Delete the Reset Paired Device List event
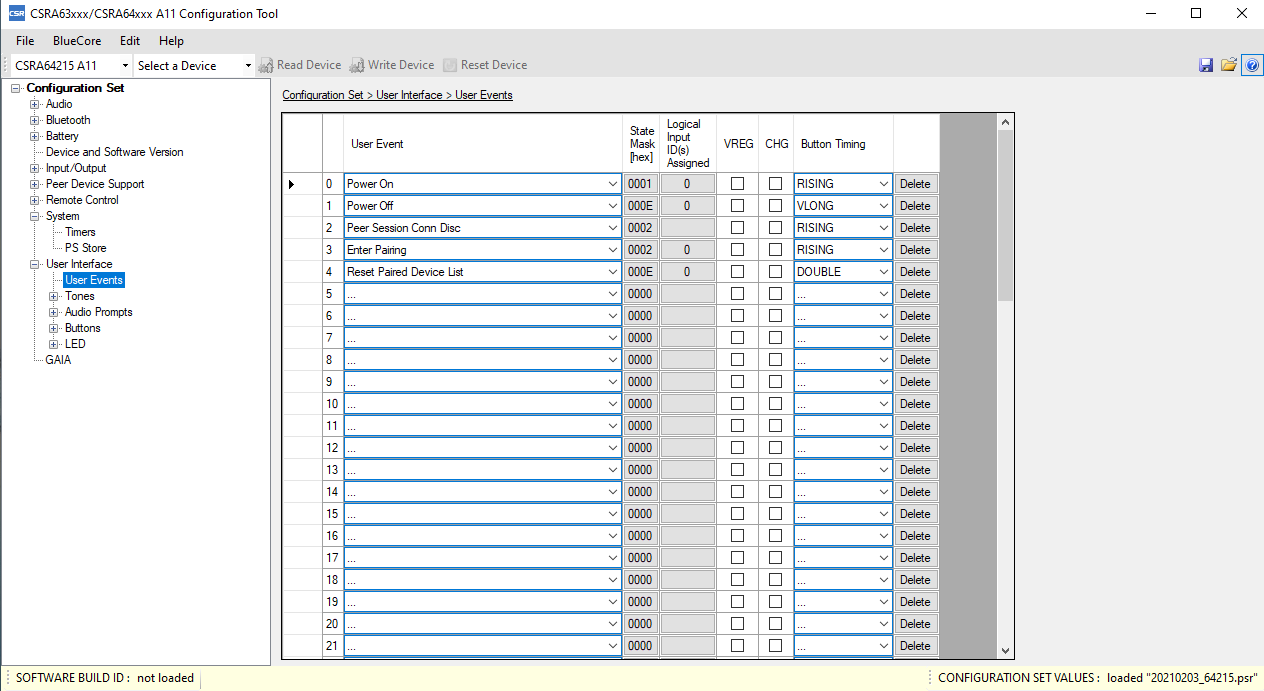The image size is (1264, 691). tap(914, 272)
